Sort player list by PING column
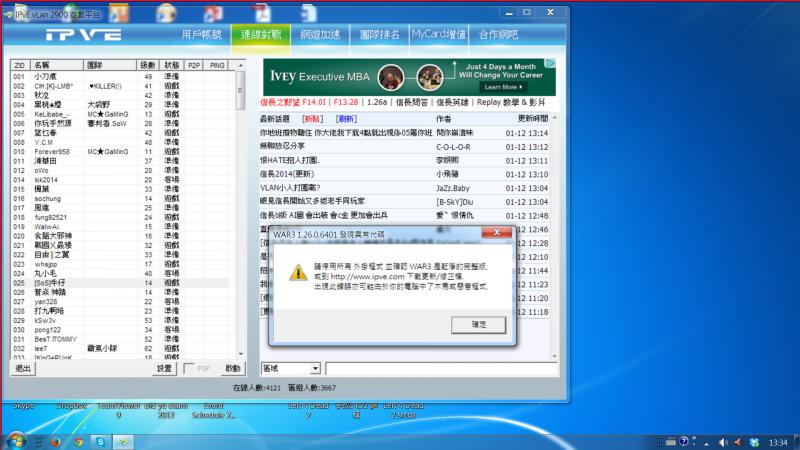Image resolution: width=800 pixels, height=450 pixels. coord(217,65)
